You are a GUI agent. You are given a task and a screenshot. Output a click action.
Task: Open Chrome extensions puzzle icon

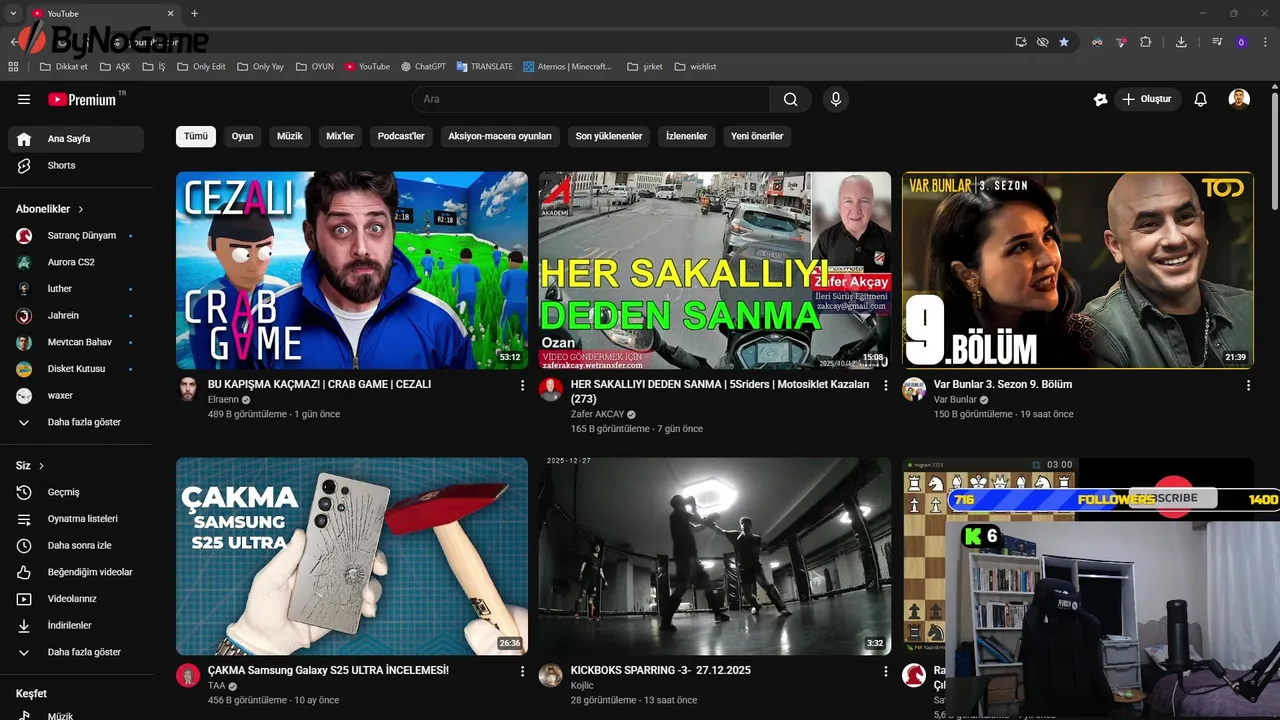(x=1146, y=42)
